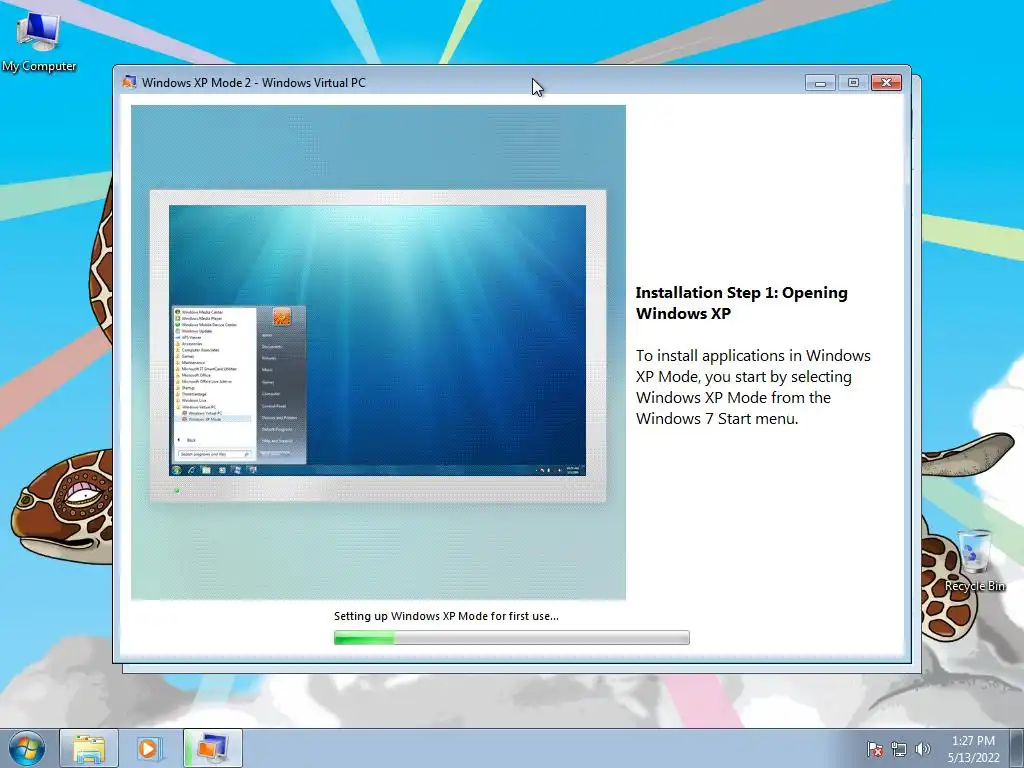Click the Windows 7 tutorial preview image

coord(378,352)
